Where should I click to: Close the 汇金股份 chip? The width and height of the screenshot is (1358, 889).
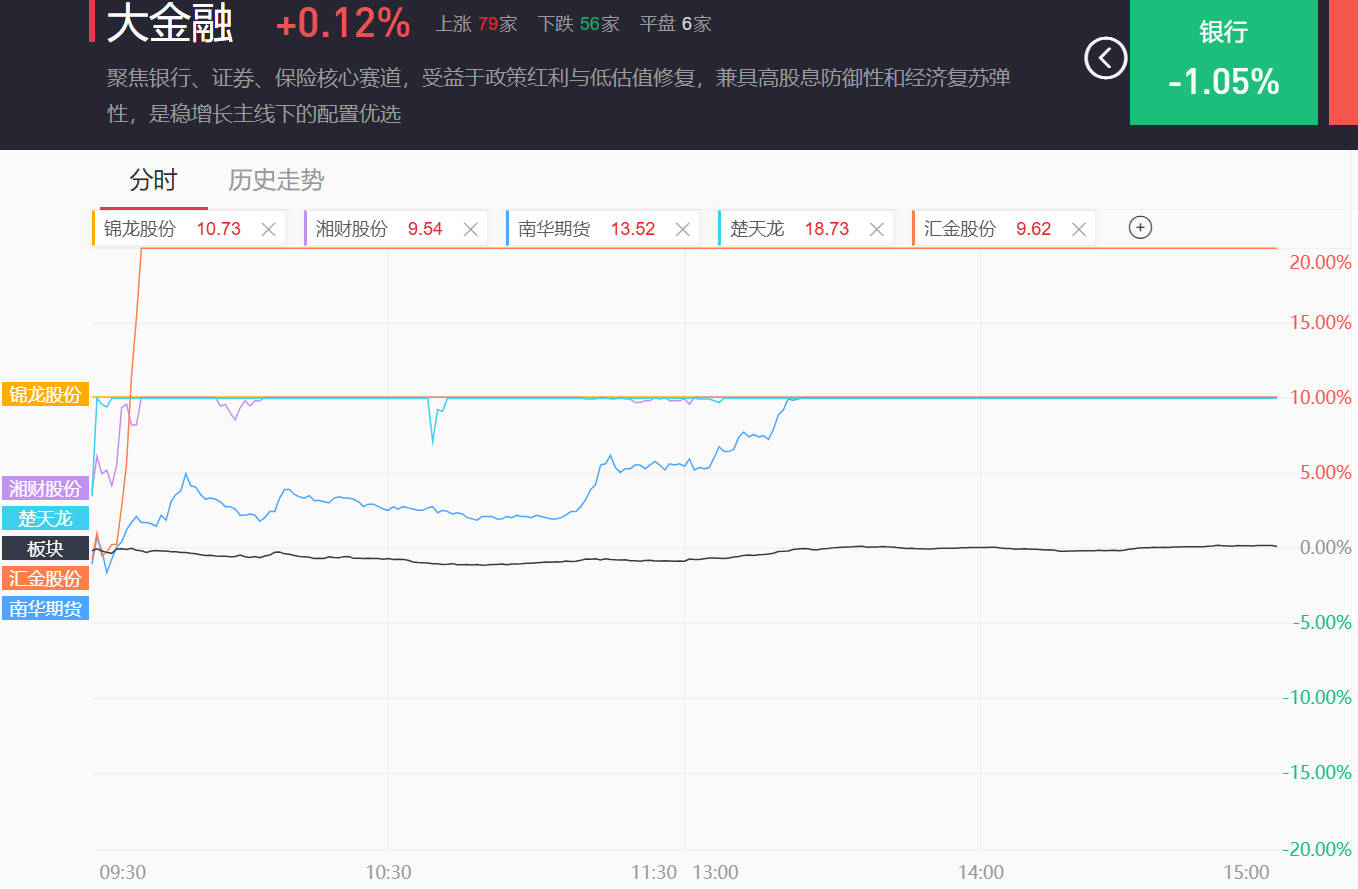[1079, 229]
